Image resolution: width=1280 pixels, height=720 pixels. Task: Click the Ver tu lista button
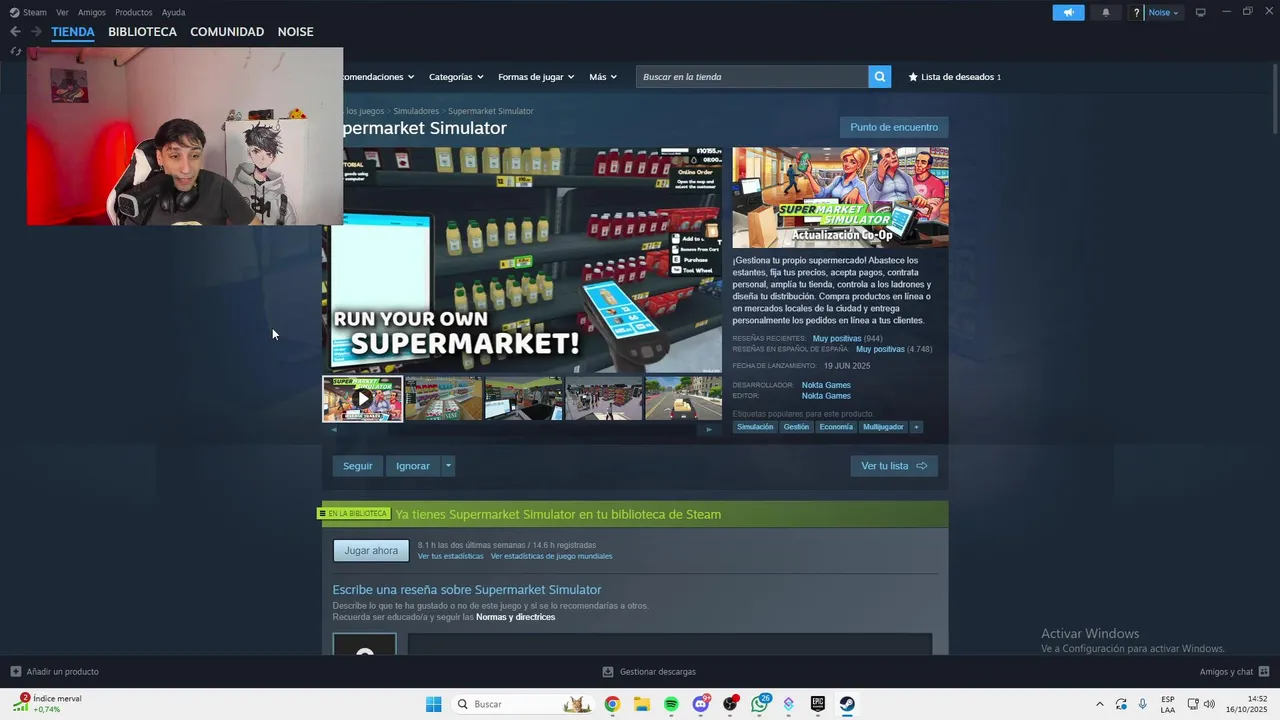(894, 466)
